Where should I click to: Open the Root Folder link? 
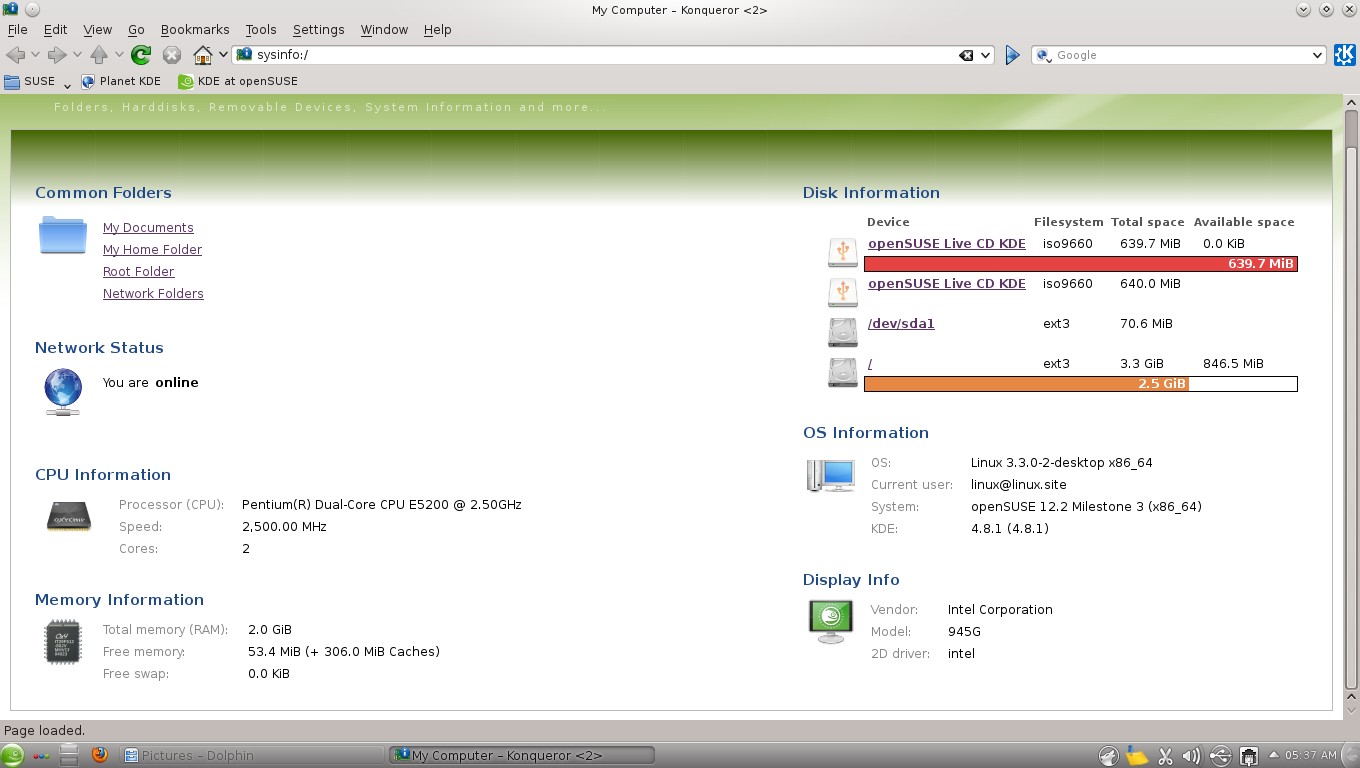click(x=138, y=272)
